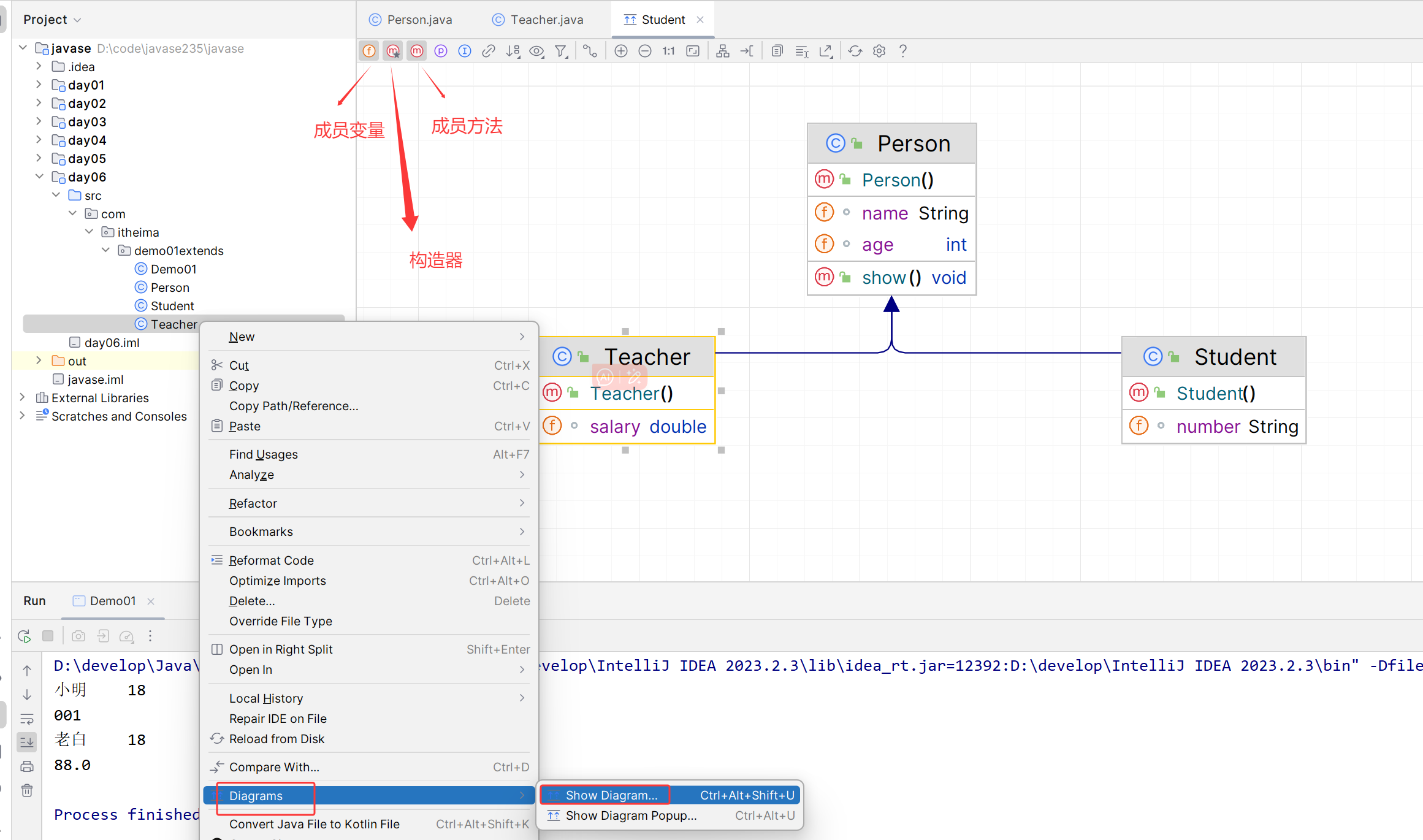Toggle the Methods display button
Screen dimensions: 1423x840
tap(417, 51)
